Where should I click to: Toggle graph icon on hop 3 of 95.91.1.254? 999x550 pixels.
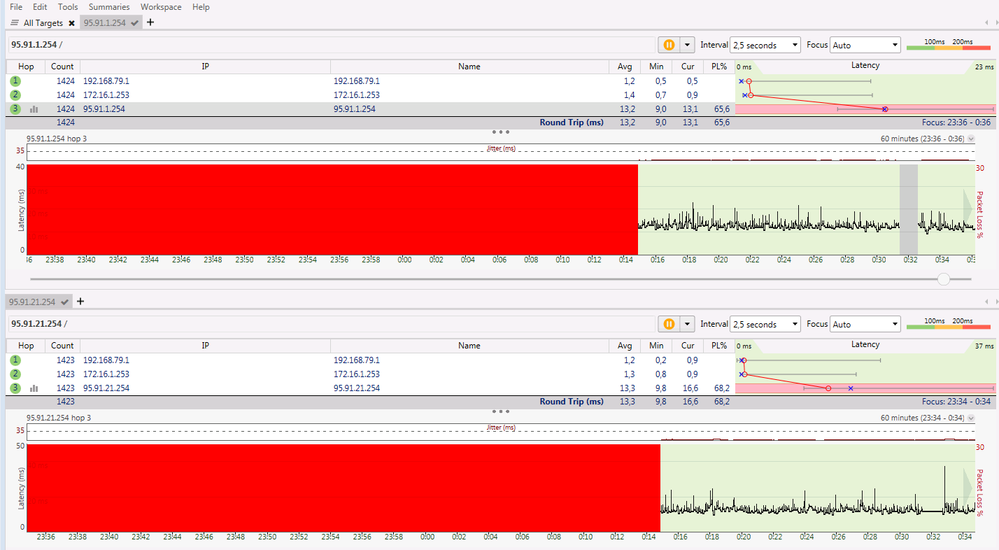34,109
